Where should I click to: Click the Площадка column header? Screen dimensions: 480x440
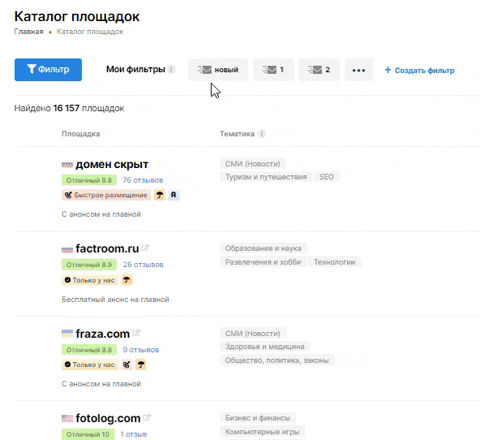point(81,134)
